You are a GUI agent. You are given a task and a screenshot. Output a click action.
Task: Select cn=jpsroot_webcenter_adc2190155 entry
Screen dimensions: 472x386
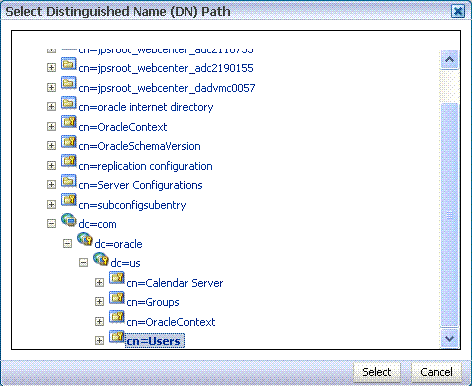click(x=166, y=68)
